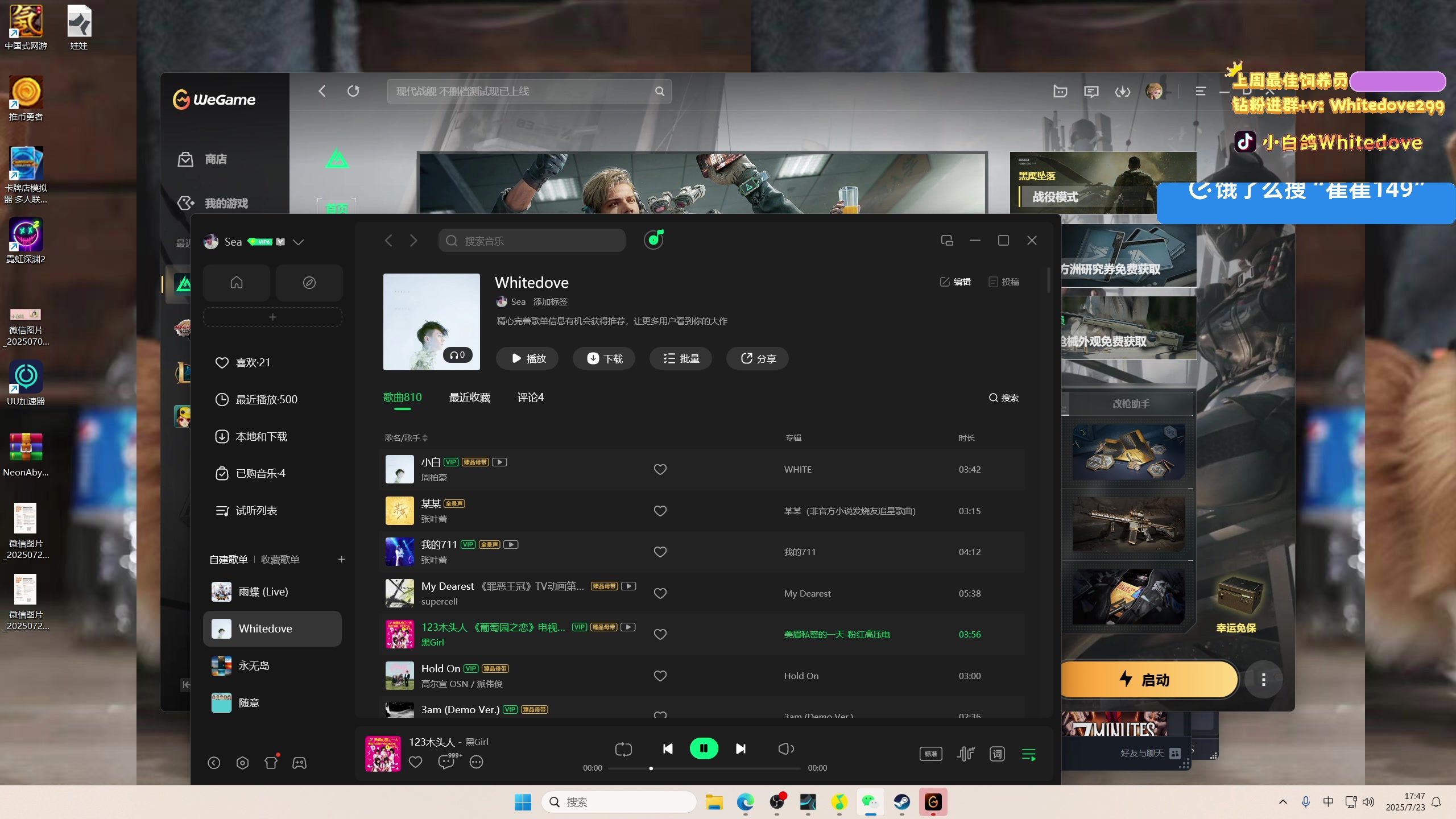
Task: Click the Whitedove playlist cover image
Action: (x=432, y=322)
